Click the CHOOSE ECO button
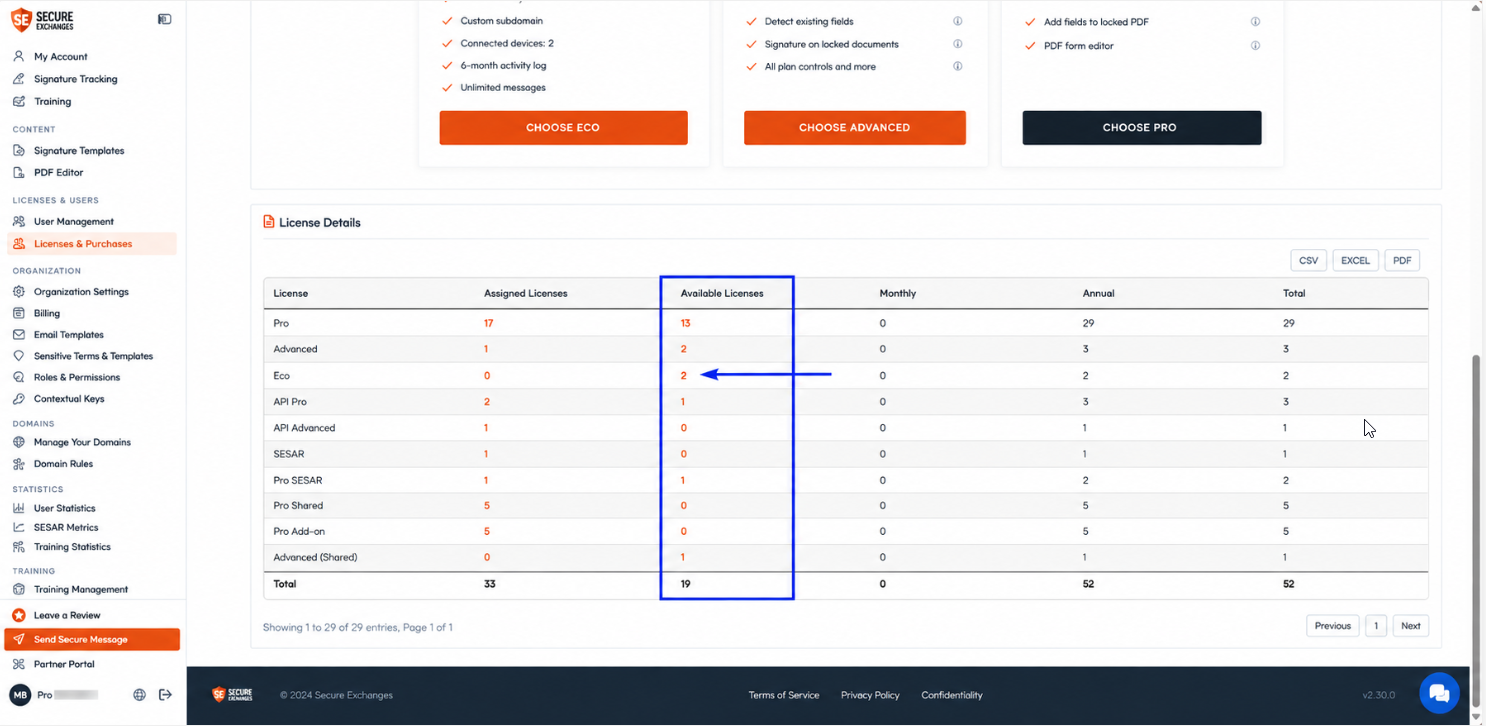Image resolution: width=1486 pixels, height=726 pixels. pyautogui.click(x=563, y=128)
